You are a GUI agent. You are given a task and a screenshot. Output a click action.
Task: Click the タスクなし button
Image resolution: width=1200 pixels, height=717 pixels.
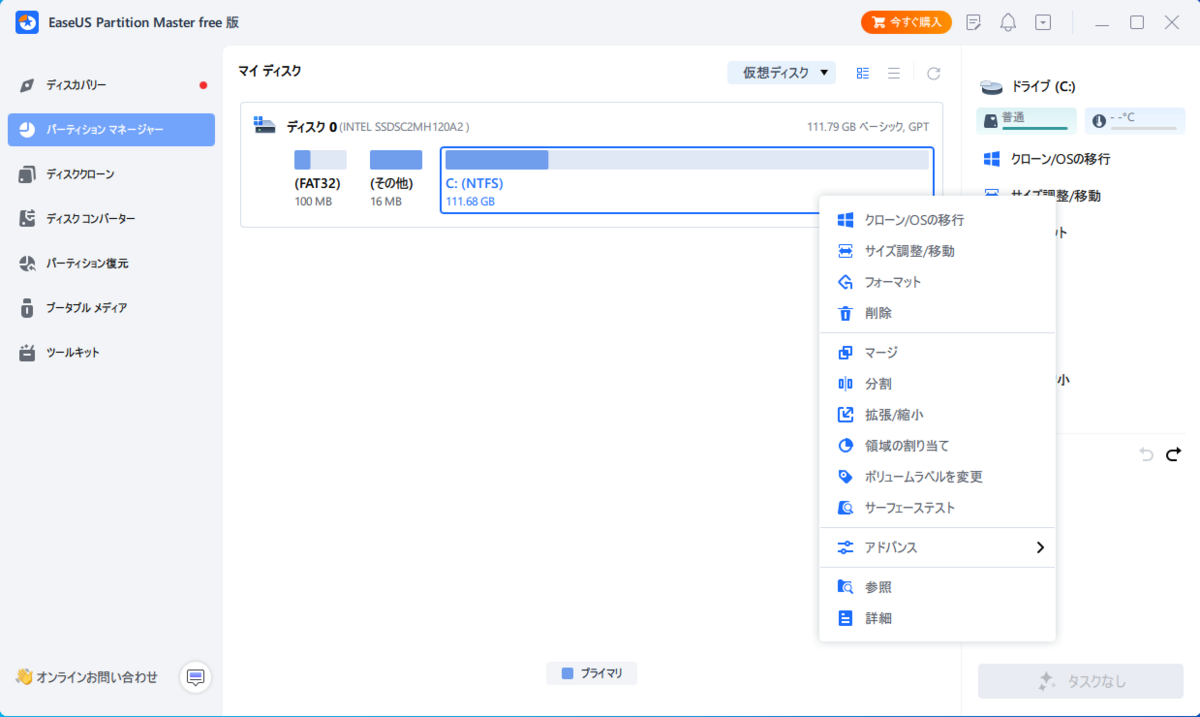pos(1081,681)
